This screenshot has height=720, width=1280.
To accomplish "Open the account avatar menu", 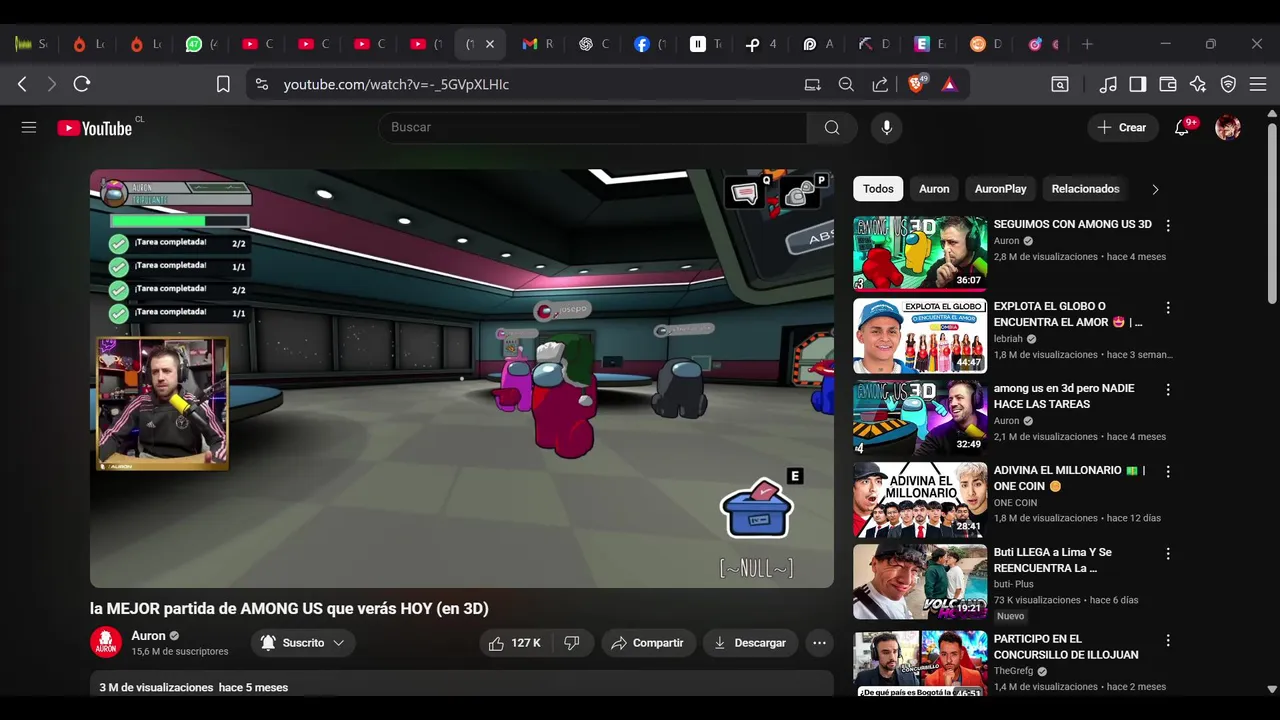I will coord(1228,128).
